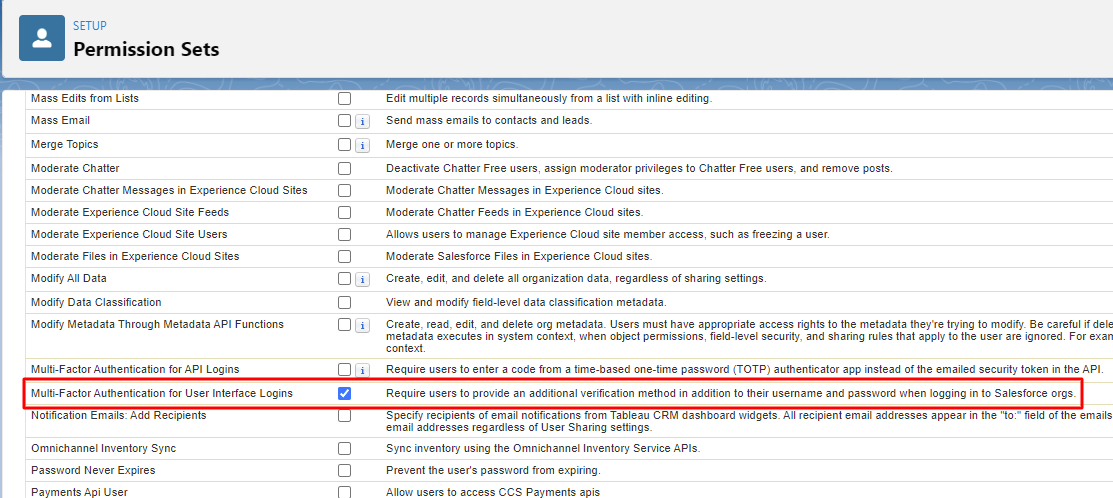This screenshot has width=1113, height=498.
Task: Open info icon for Modify Metadata Through Metadata API
Action: click(363, 326)
